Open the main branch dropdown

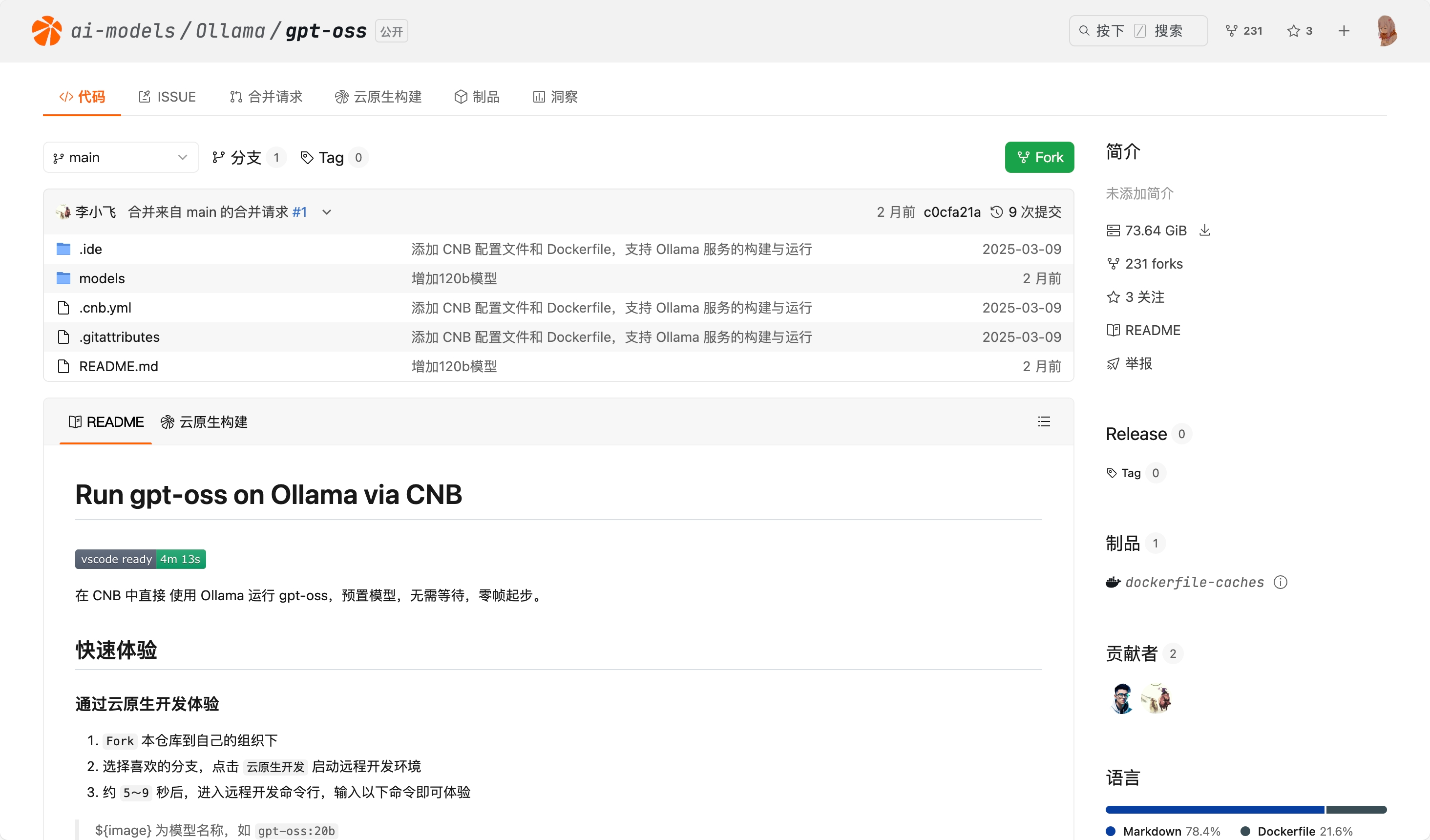pos(121,157)
